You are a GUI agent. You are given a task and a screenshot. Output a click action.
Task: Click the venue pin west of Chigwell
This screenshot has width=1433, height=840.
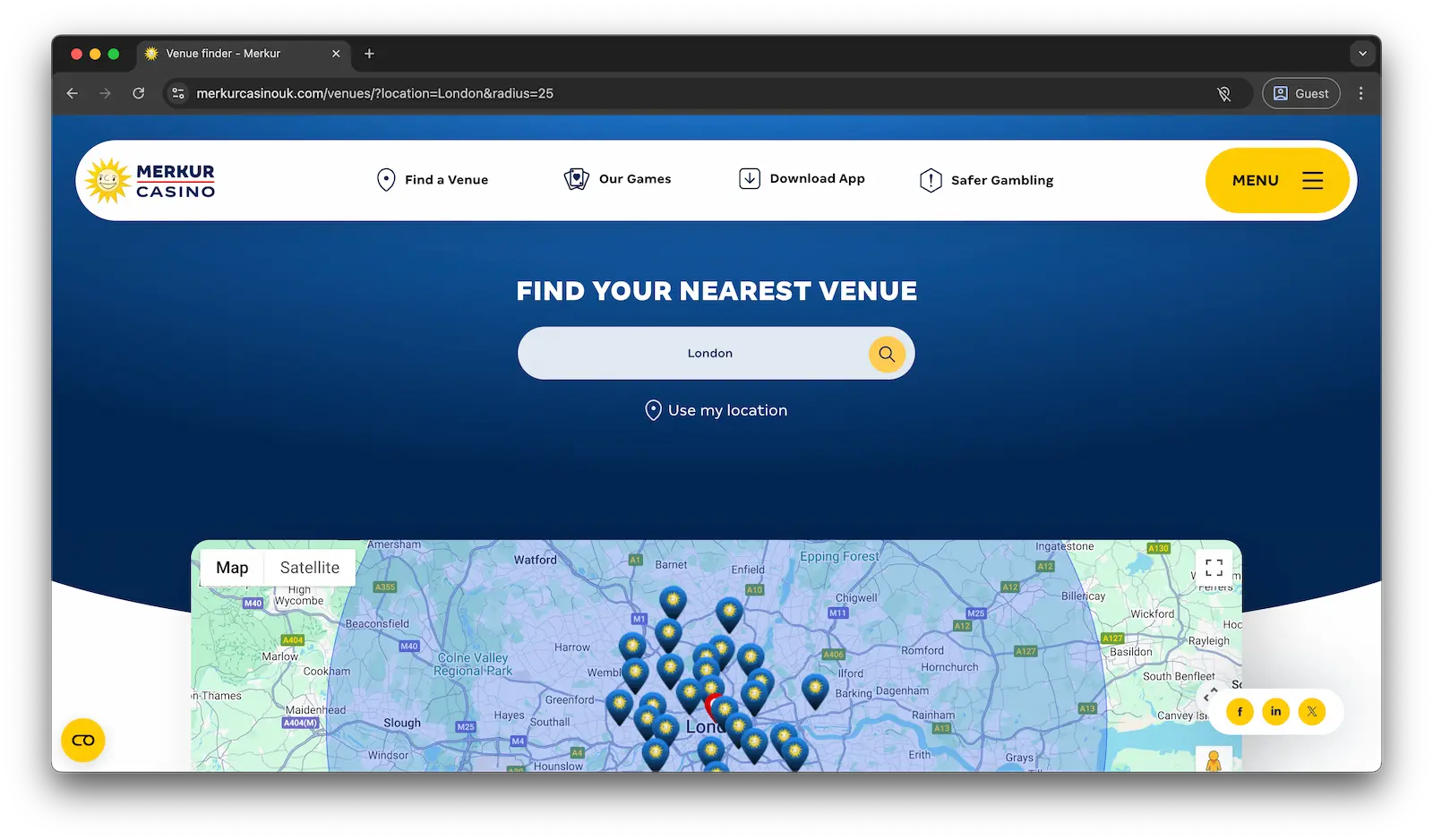coord(729,615)
